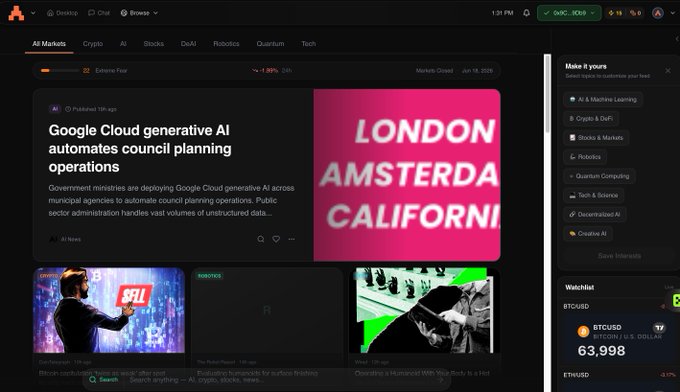Open the pink London Amsterdam featured image
The image size is (680, 392).
[x=407, y=175]
